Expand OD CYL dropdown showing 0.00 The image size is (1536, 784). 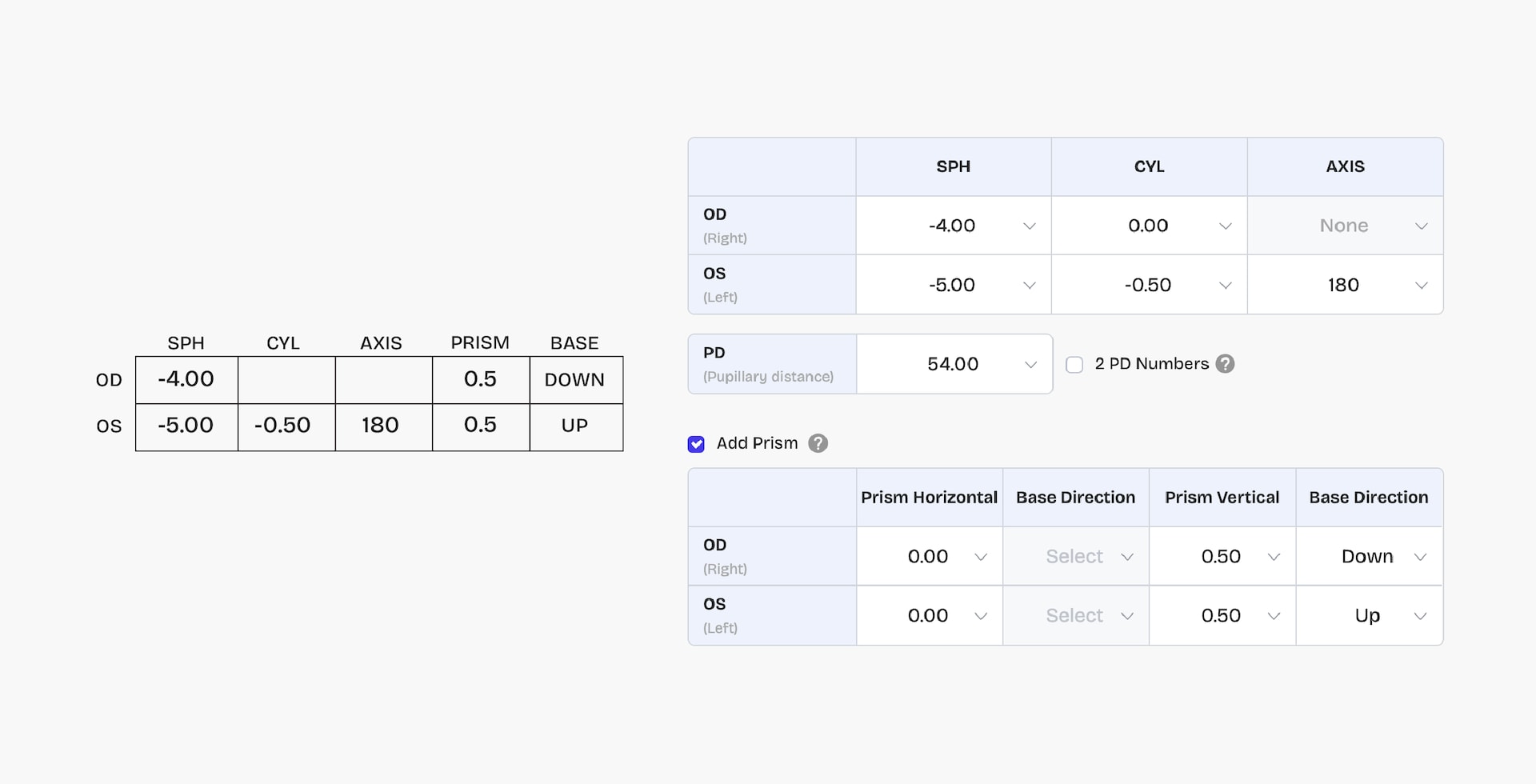click(1150, 226)
